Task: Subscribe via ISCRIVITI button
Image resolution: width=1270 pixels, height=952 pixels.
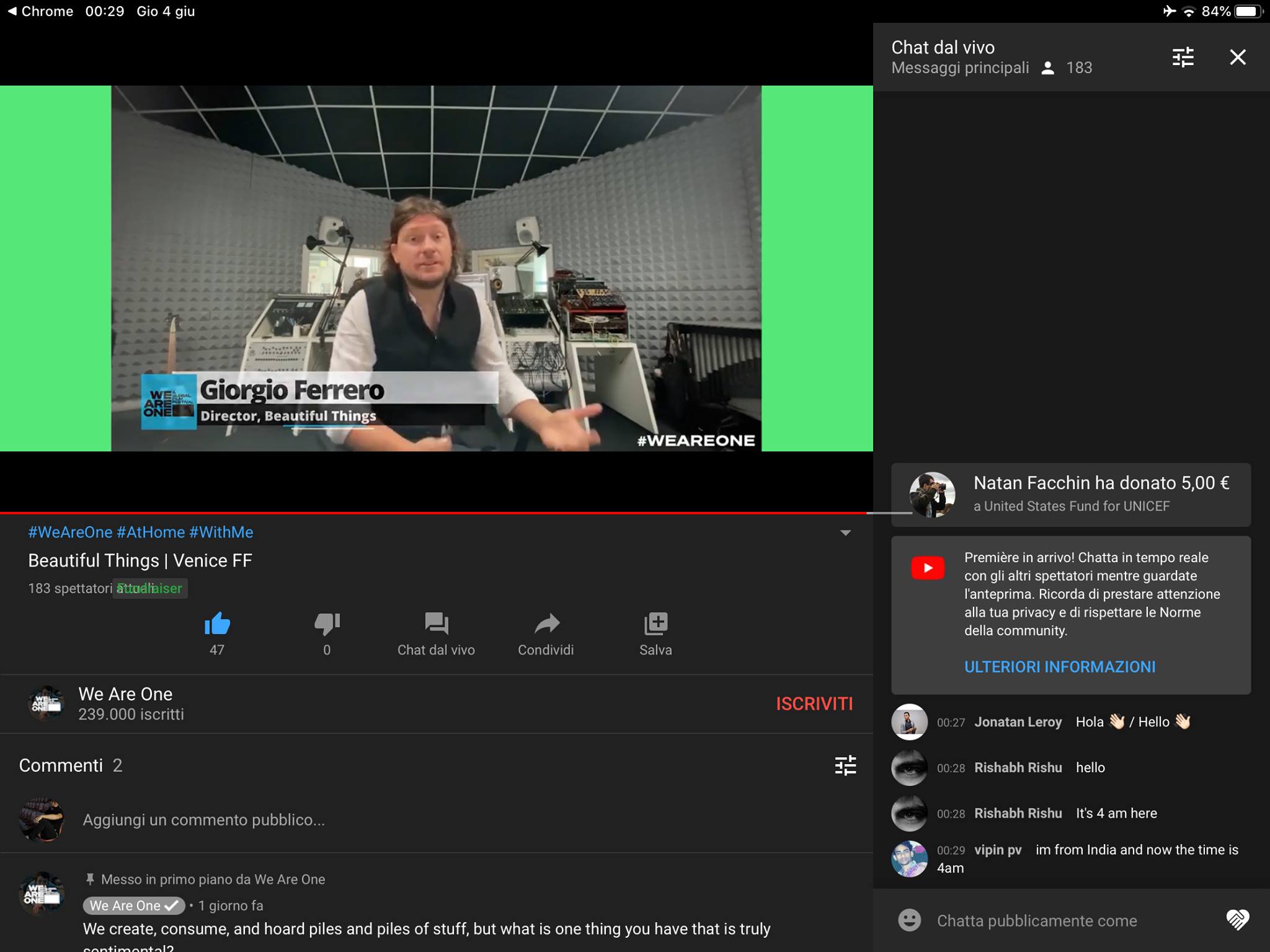Action: [x=814, y=704]
